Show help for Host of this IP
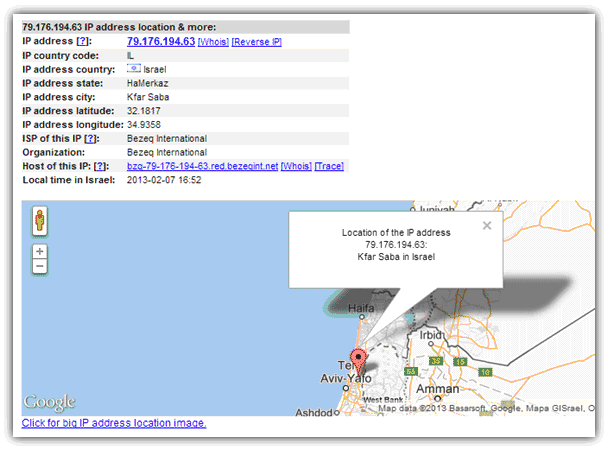This screenshot has height=450, width=609. [x=100, y=166]
